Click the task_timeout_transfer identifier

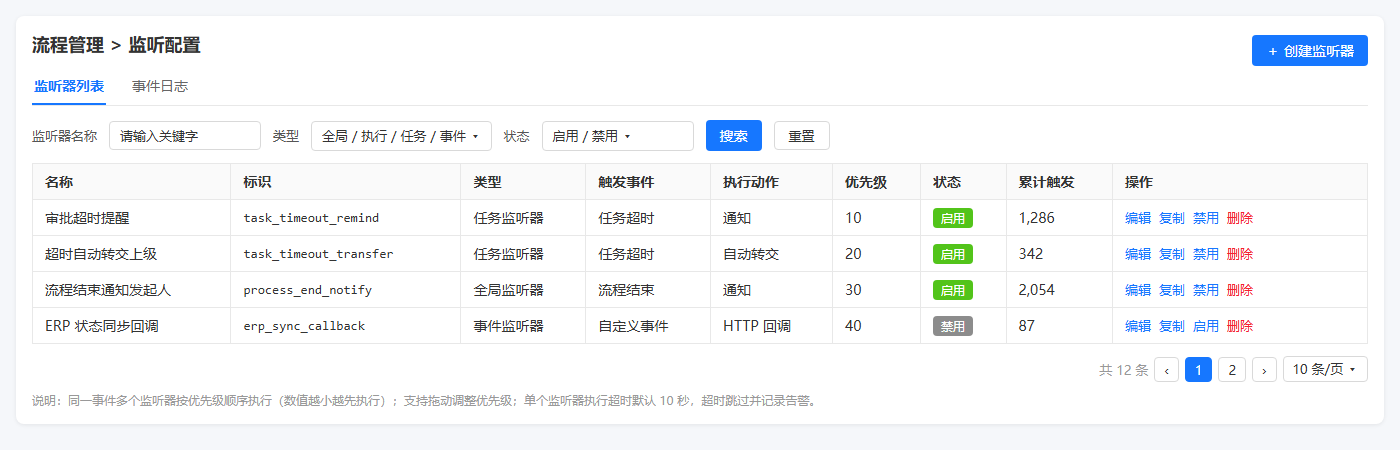click(x=318, y=254)
